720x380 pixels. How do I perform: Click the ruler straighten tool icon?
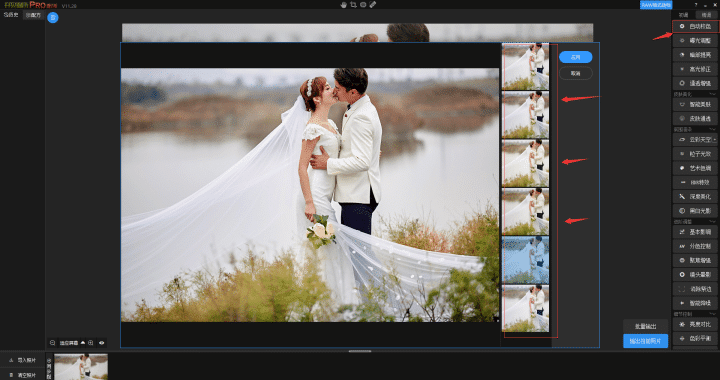coord(372,4)
